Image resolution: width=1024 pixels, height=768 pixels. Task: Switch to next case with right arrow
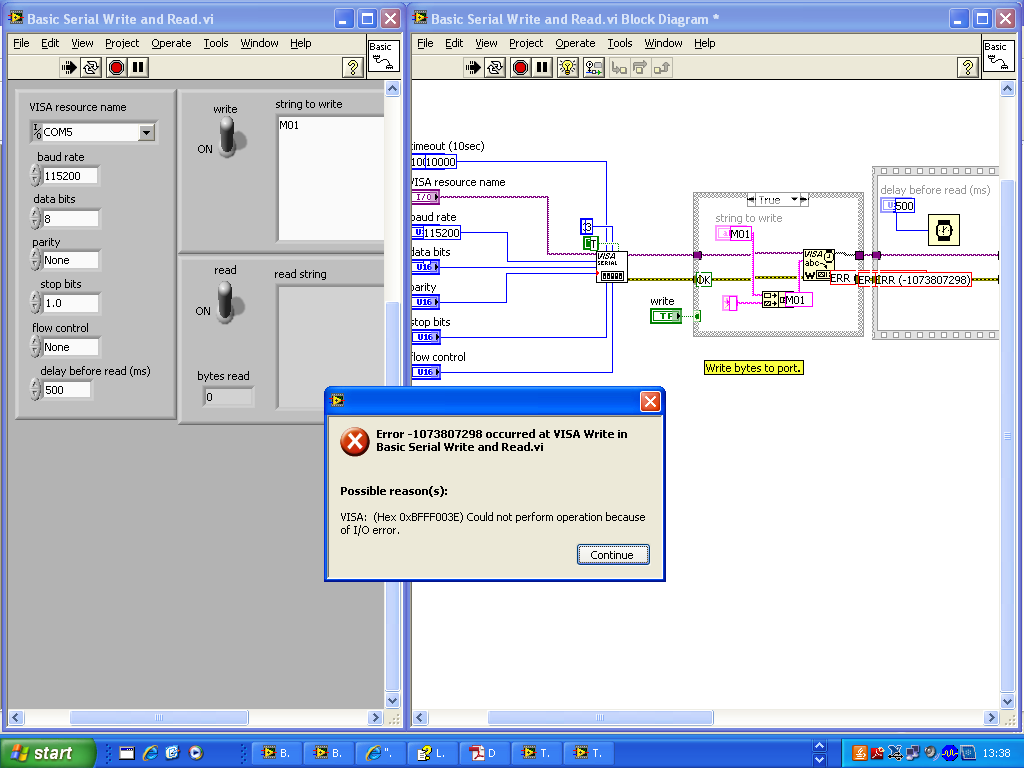(804, 200)
